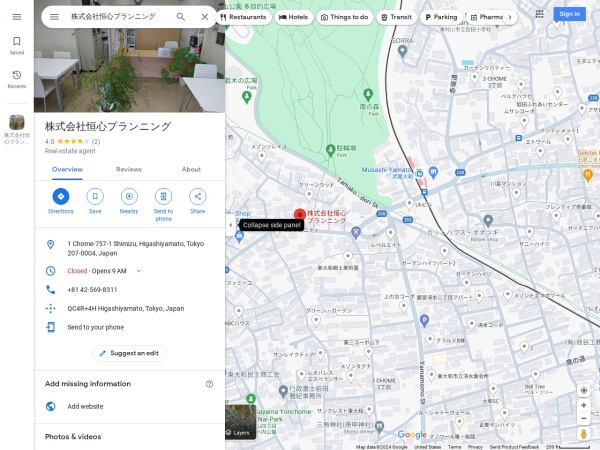
Task: Click the Closed · Opens 9 AM text
Action: 97,271
